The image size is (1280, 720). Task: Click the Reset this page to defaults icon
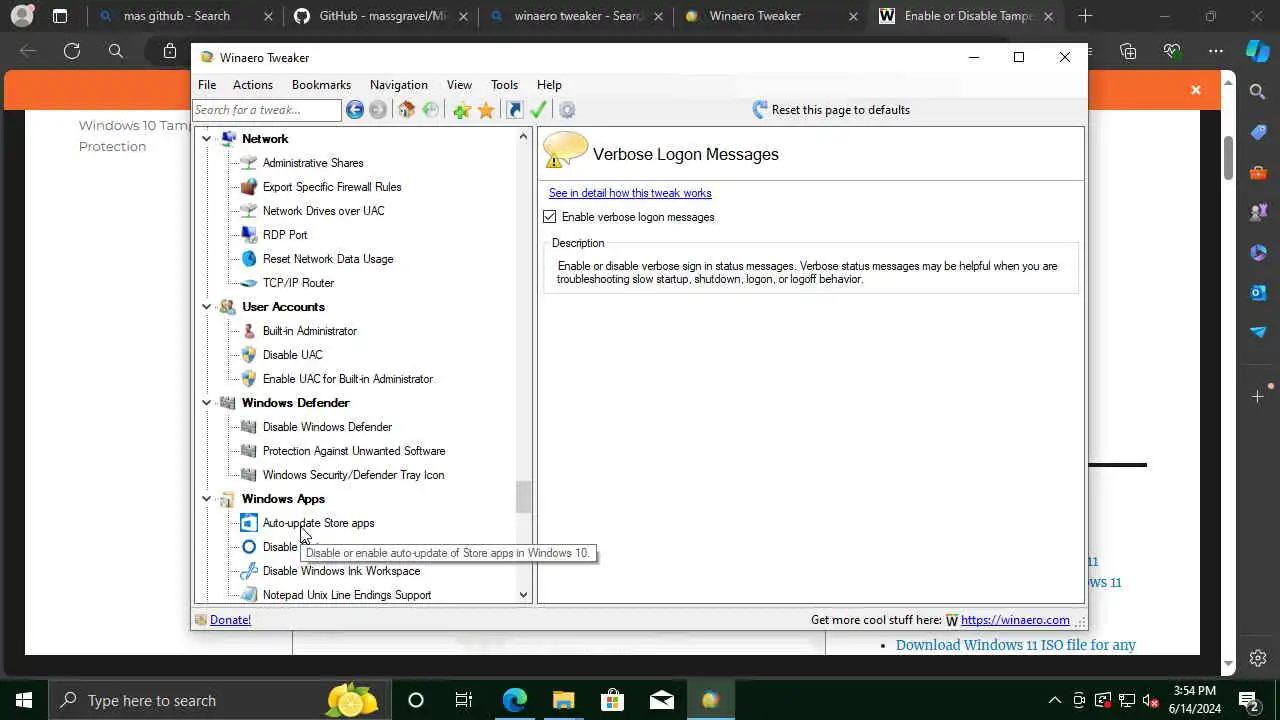760,110
